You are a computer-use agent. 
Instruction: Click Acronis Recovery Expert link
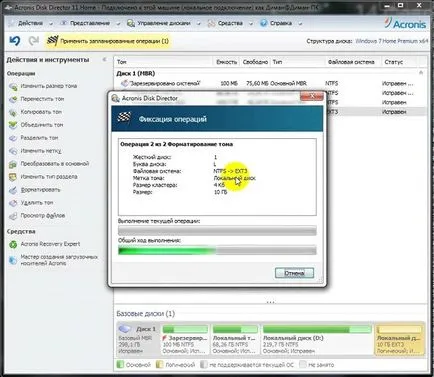(x=50, y=244)
